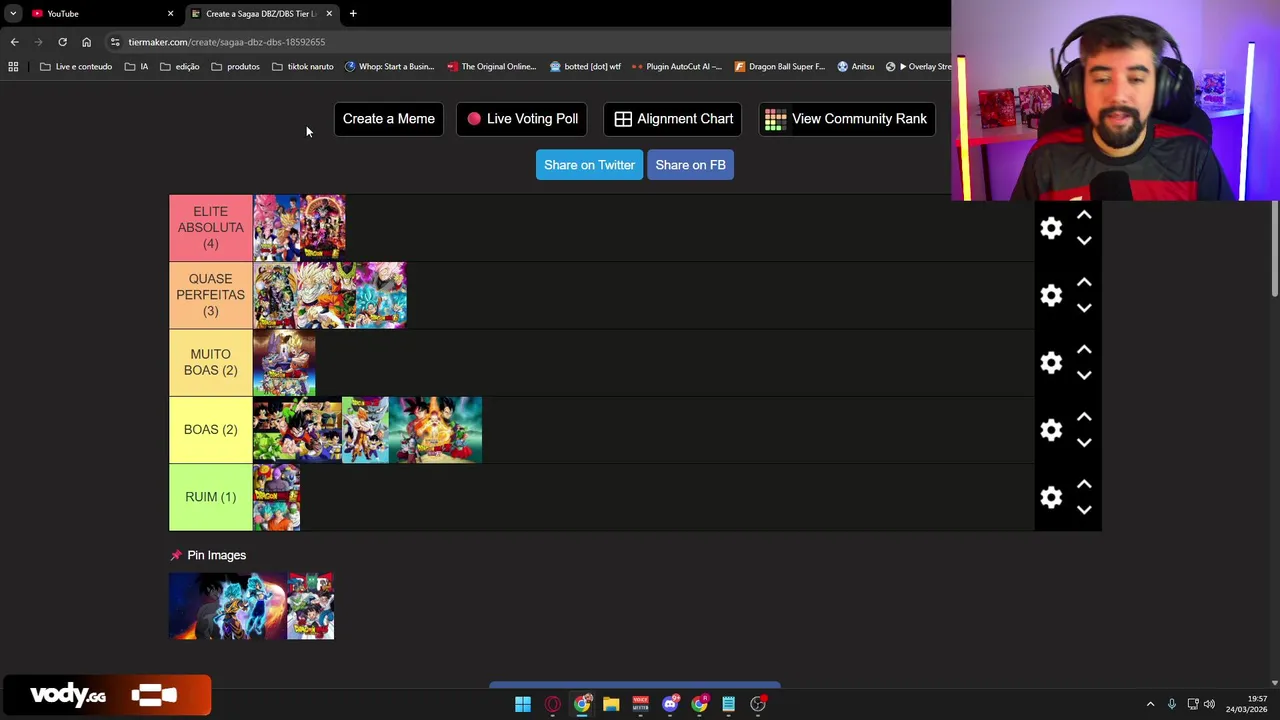
Task: Move BOAS row up arrow
Action: click(x=1084, y=417)
